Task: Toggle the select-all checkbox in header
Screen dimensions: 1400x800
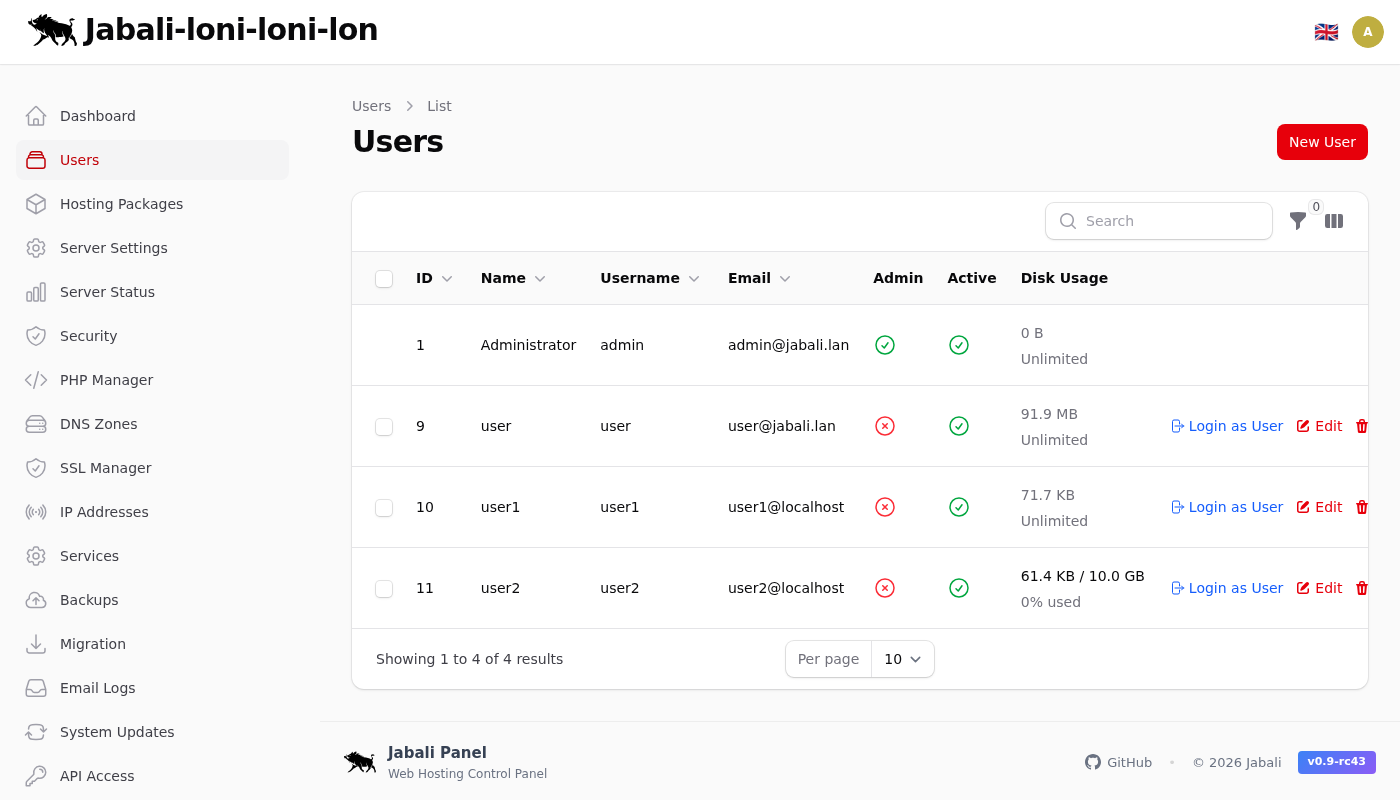Action: (x=384, y=279)
